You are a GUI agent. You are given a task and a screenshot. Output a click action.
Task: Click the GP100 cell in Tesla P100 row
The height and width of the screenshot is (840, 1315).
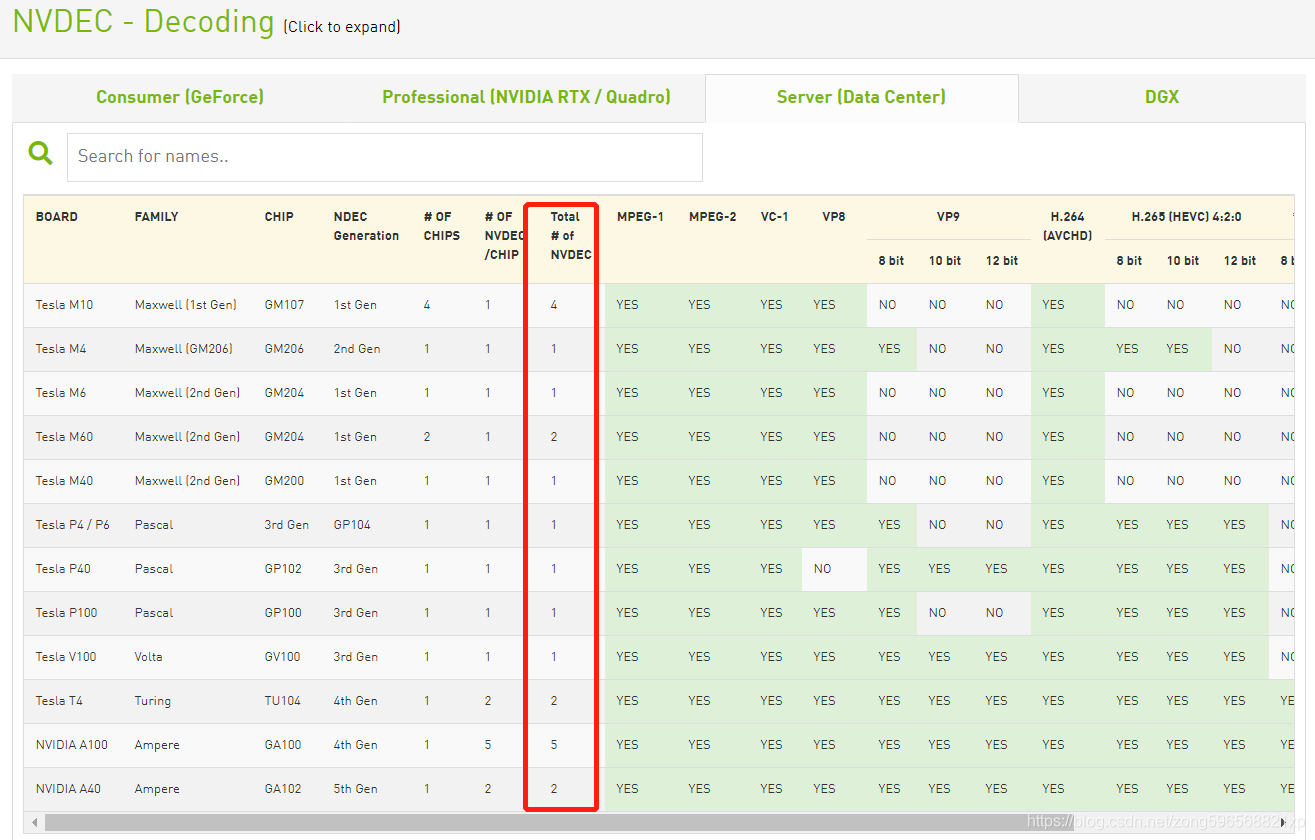(x=283, y=613)
